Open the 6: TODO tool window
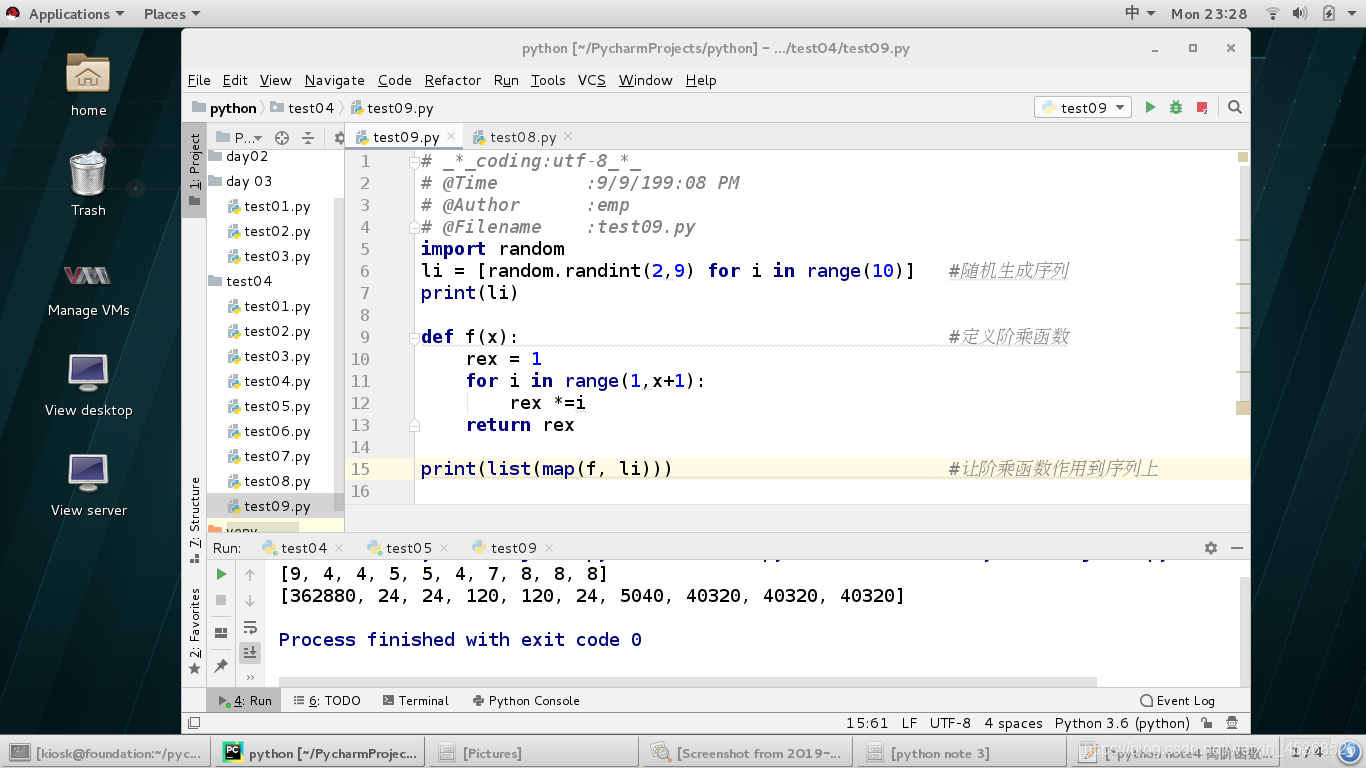1366x768 pixels. [x=327, y=701]
